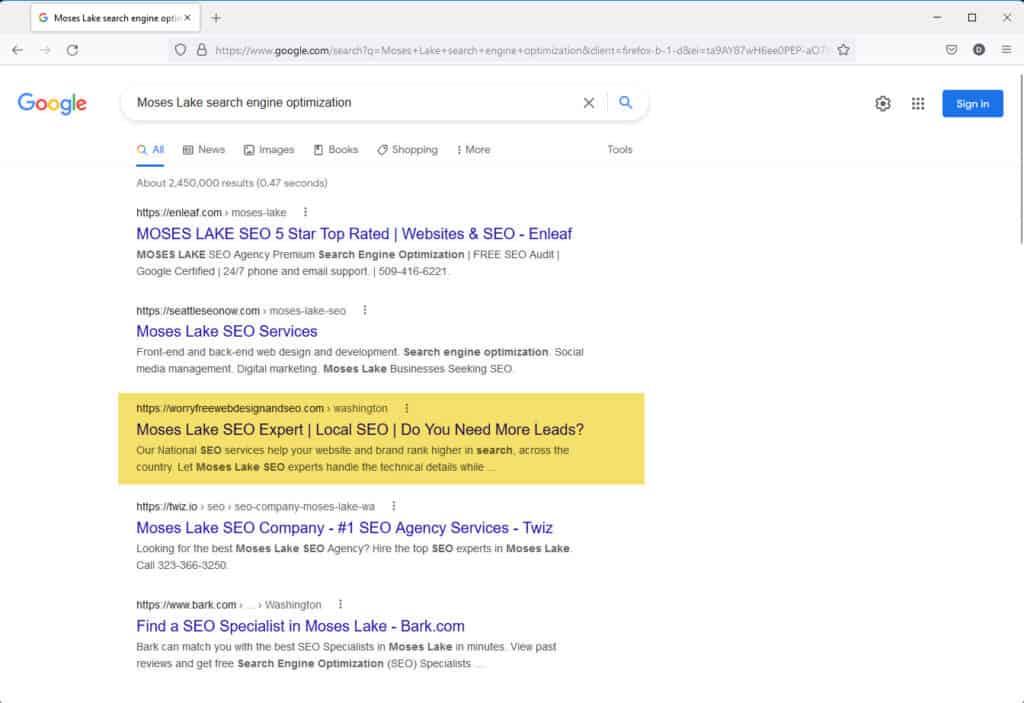
Task: Select the All results tab
Action: point(150,150)
